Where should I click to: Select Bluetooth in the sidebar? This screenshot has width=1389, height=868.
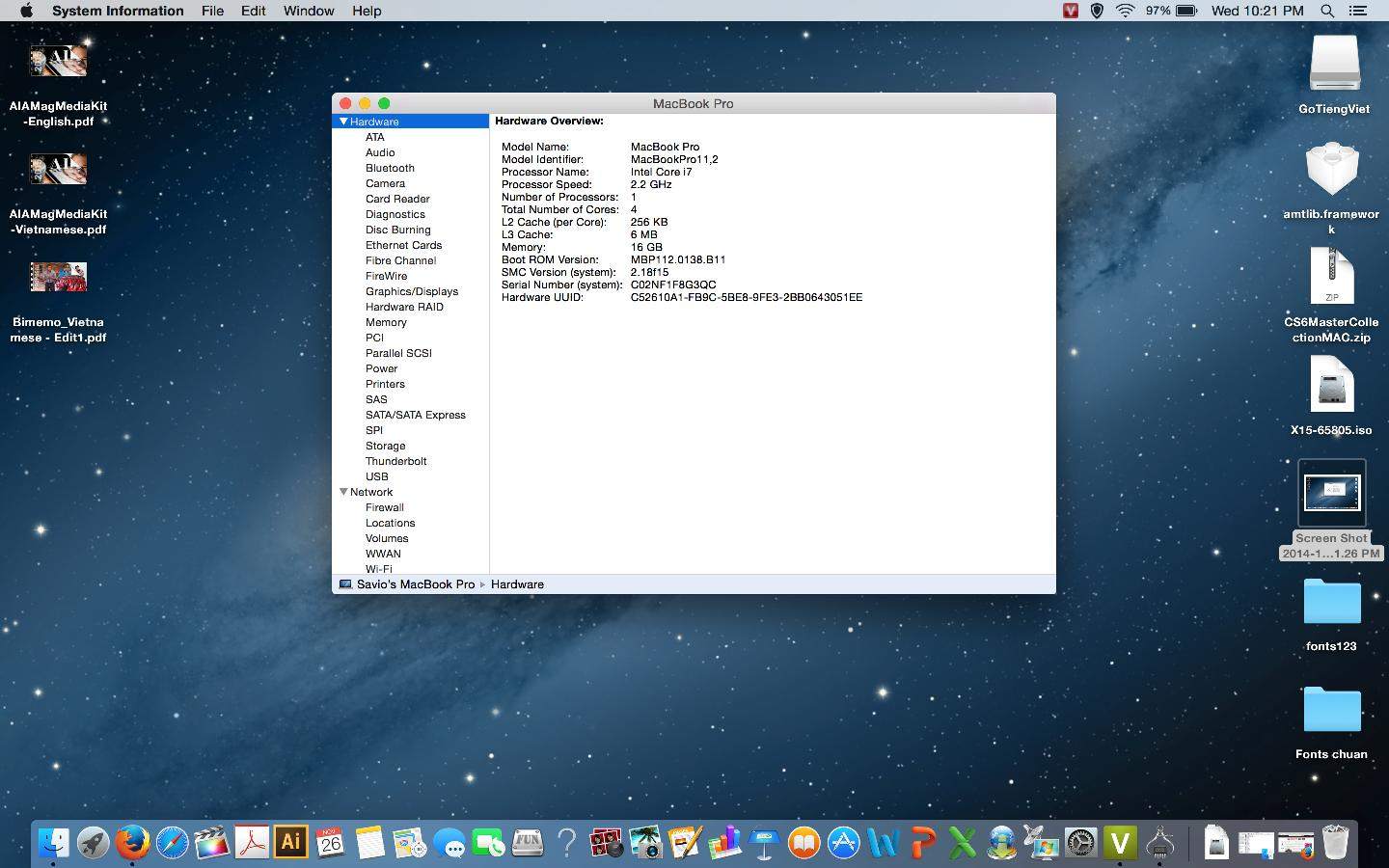[390, 168]
